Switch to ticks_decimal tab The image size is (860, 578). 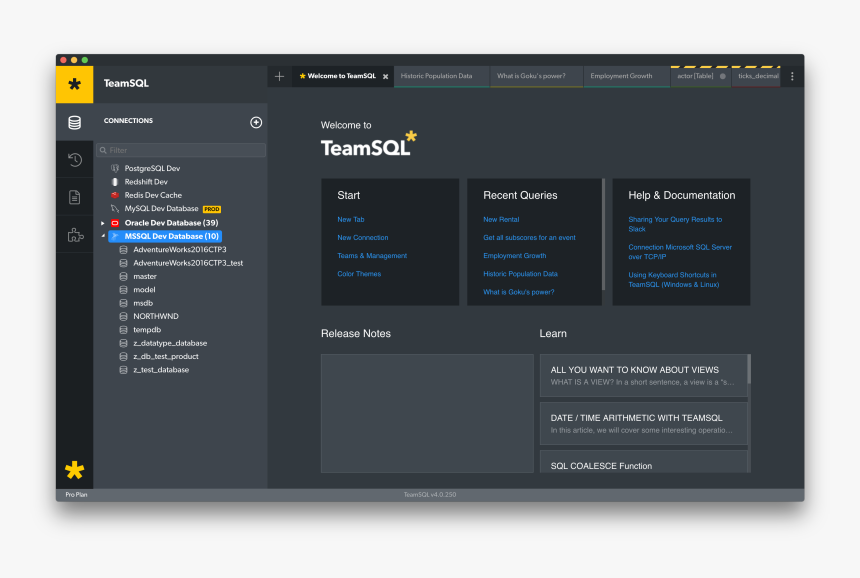coord(757,76)
